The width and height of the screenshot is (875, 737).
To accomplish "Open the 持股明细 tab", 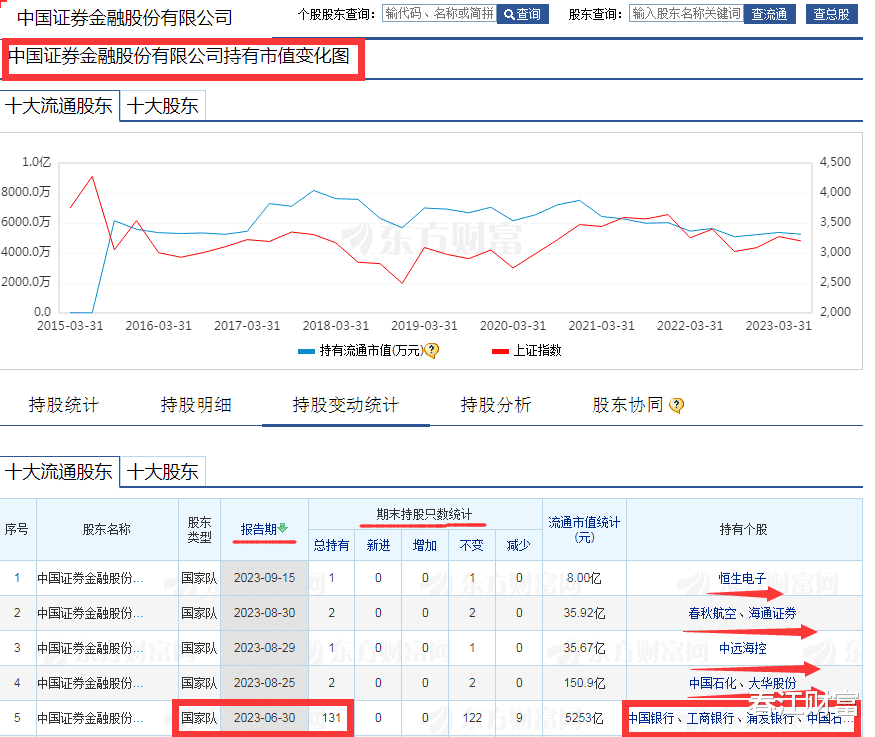I will [x=196, y=405].
